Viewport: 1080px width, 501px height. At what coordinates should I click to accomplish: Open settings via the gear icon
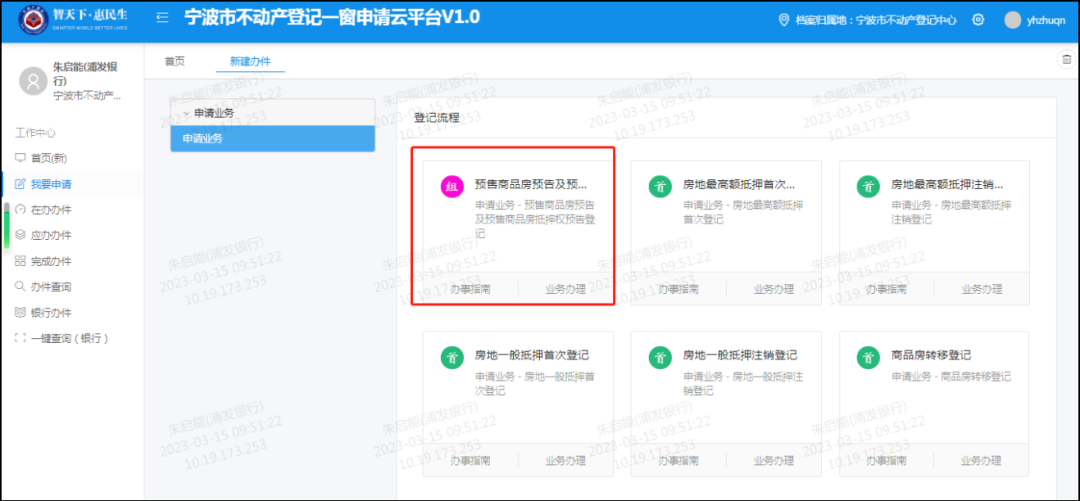pyautogui.click(x=977, y=19)
